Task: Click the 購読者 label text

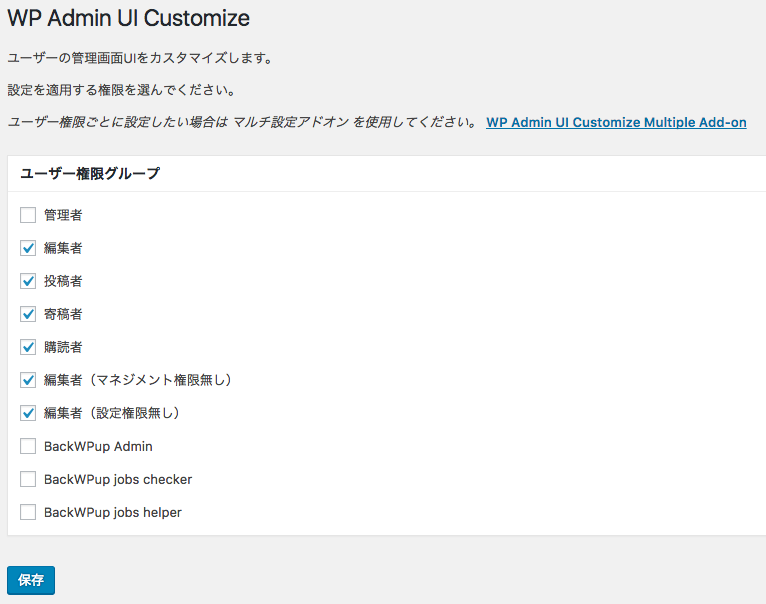Action: click(63, 347)
